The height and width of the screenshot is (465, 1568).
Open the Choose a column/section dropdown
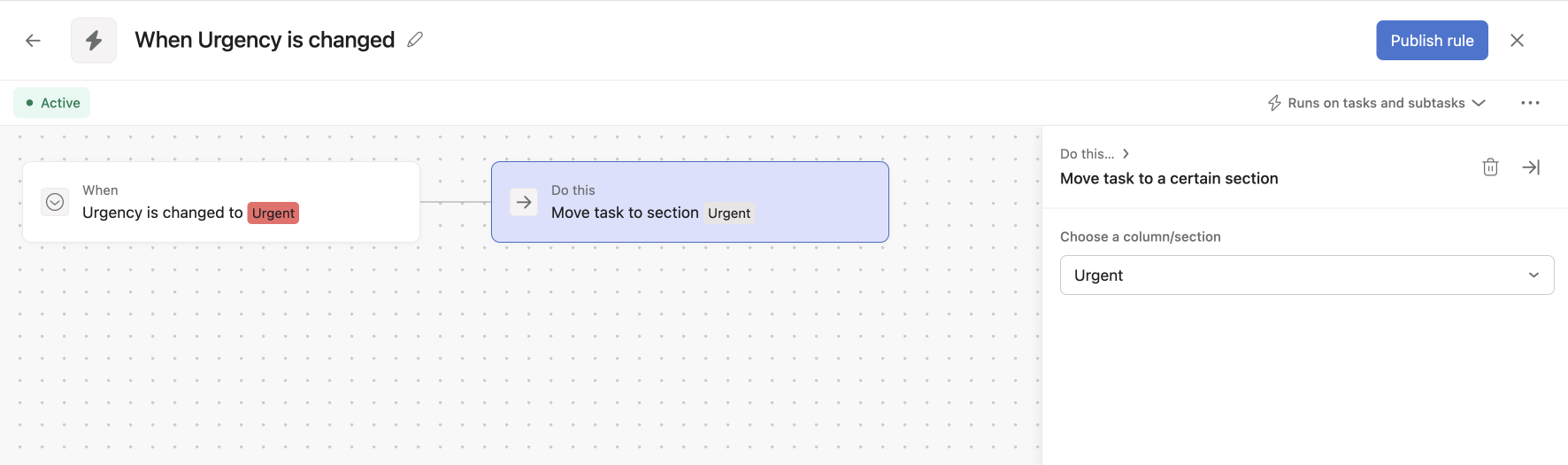click(x=1306, y=275)
